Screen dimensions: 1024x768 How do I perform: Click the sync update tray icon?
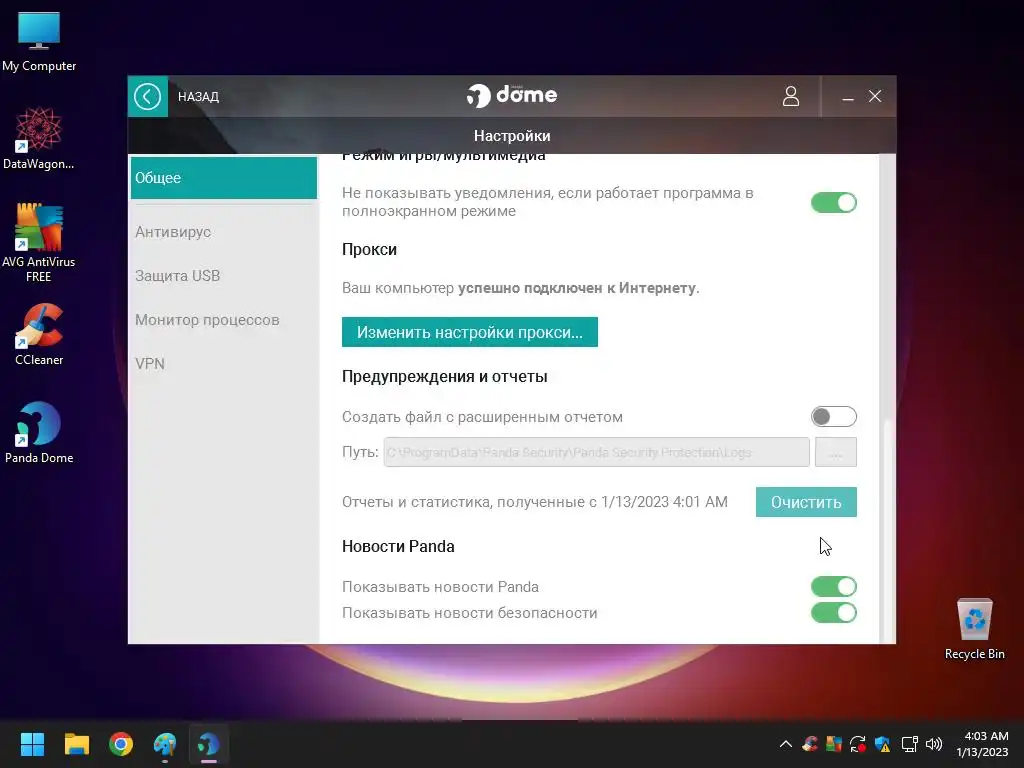tap(857, 744)
